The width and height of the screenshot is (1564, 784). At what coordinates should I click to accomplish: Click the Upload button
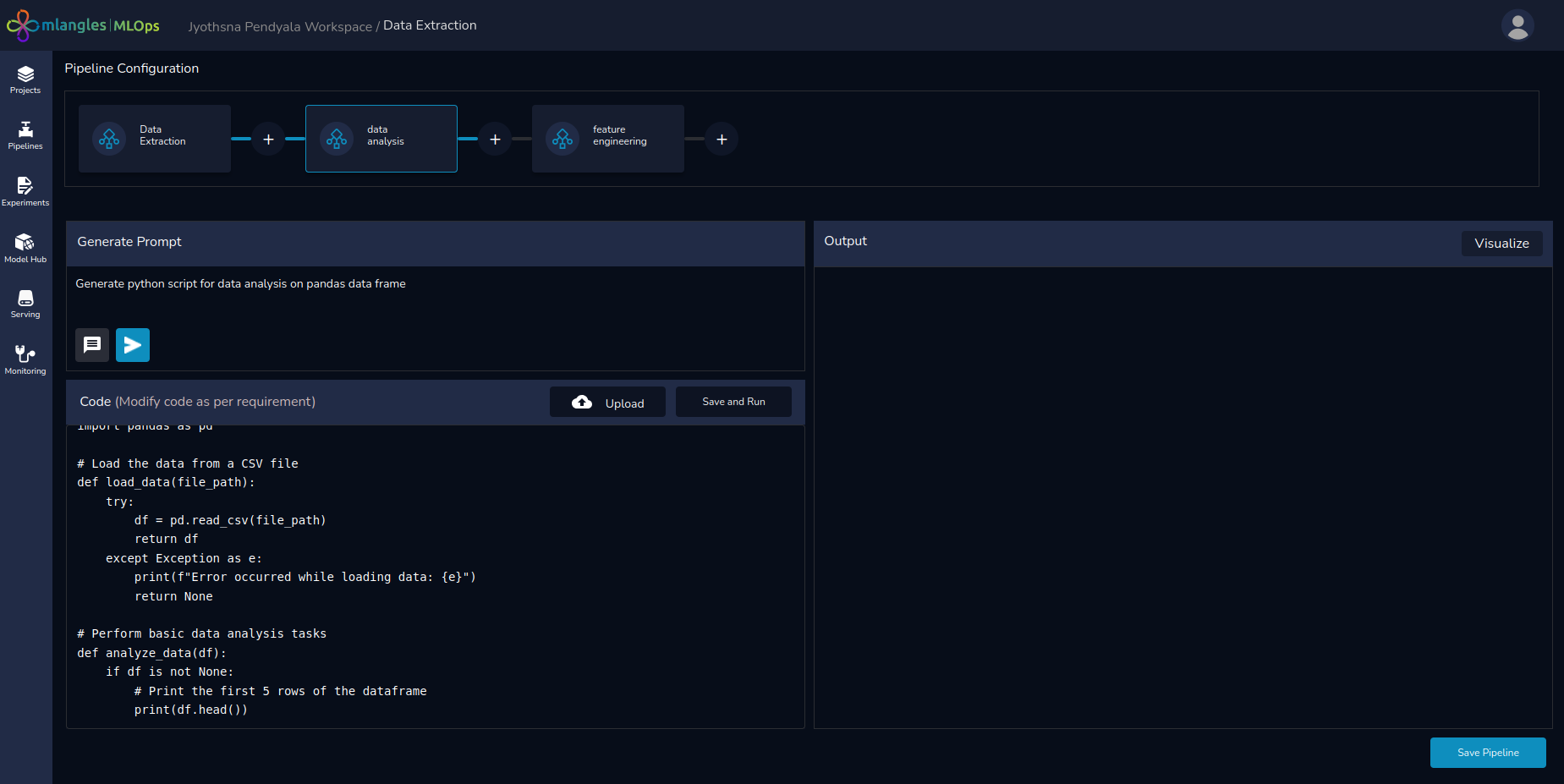tap(607, 403)
